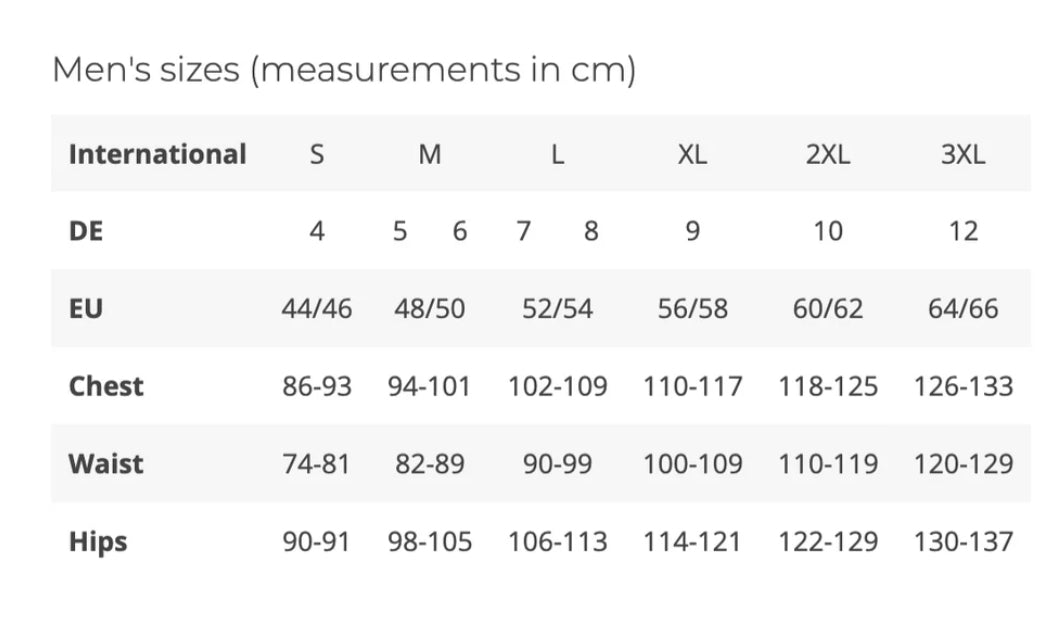The image size is (1045, 621).
Task: Select hips measurement 122-129
Action: coord(828,542)
